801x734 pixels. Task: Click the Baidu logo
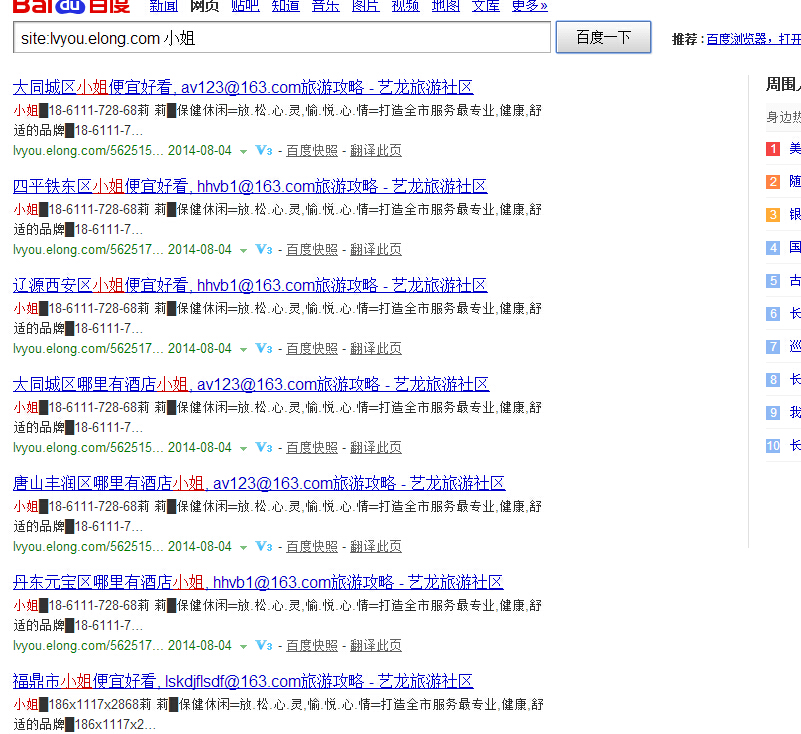point(71,6)
